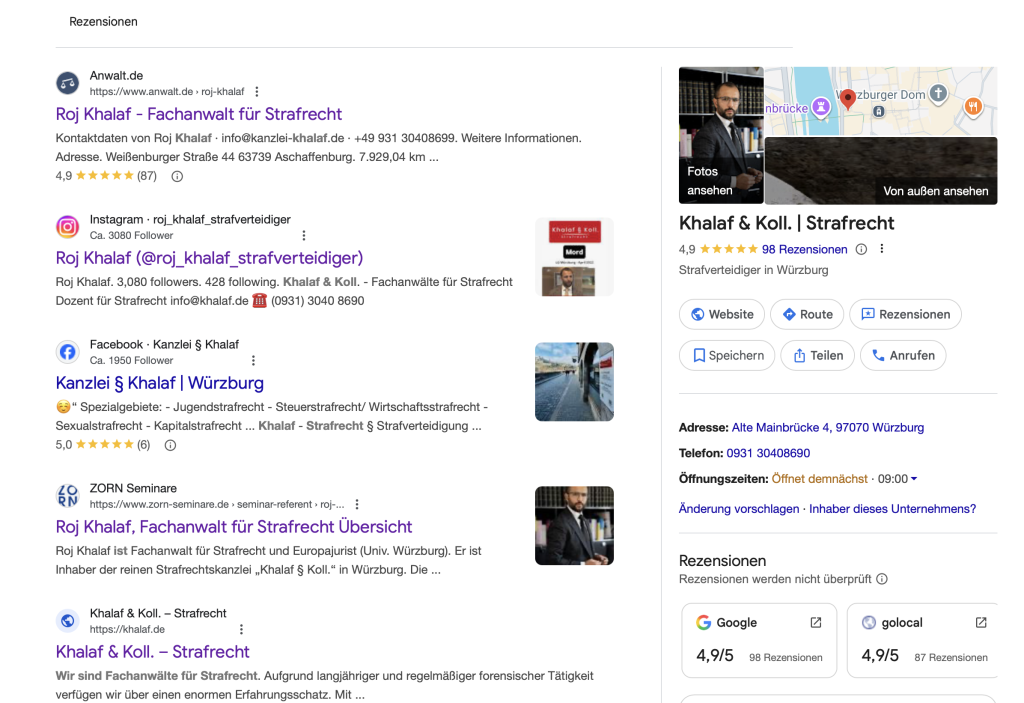Open external link icon on Google reviews card
The width and height of the screenshot is (1024, 703).
point(815,622)
